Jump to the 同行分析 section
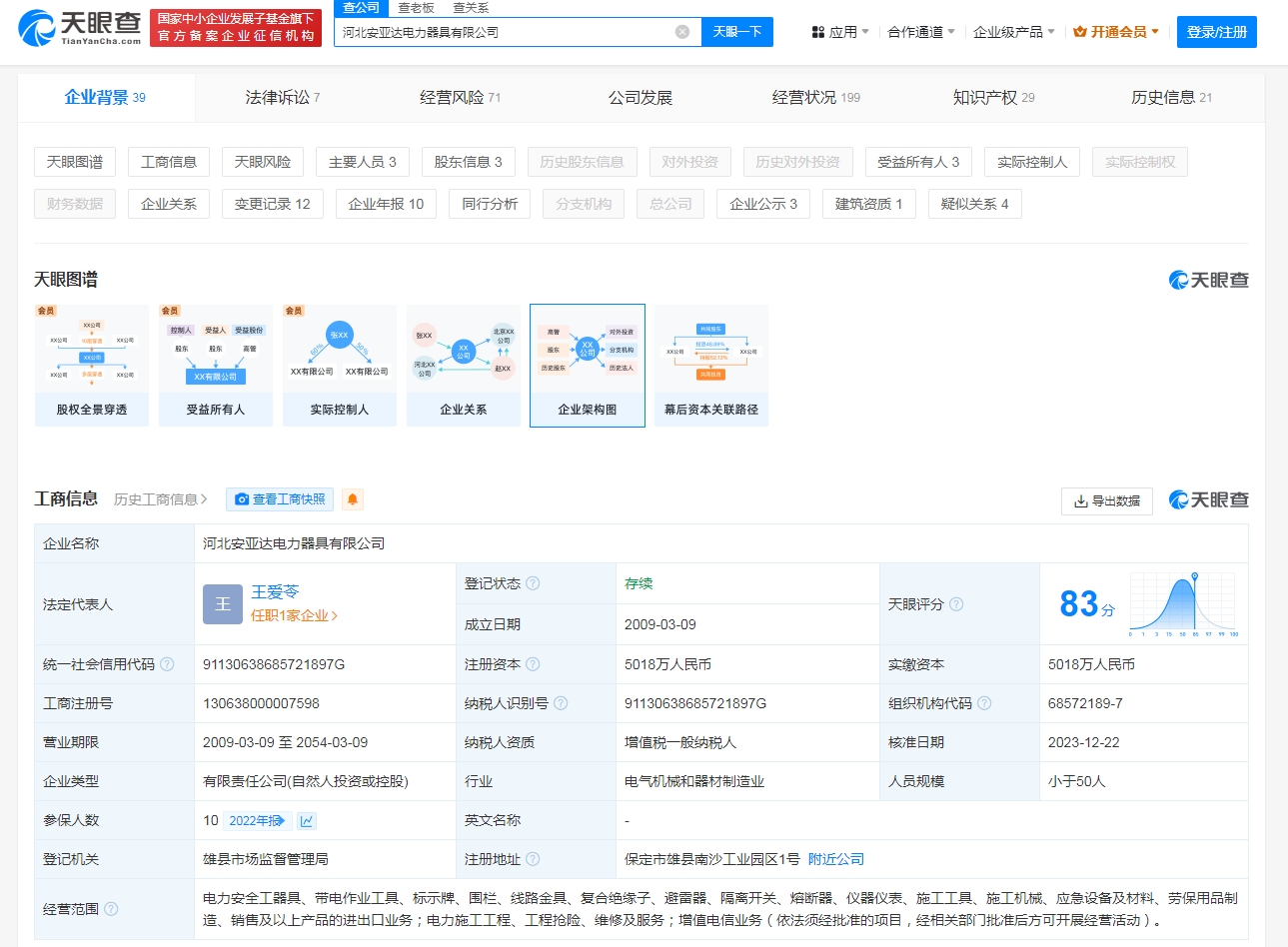 (491, 204)
